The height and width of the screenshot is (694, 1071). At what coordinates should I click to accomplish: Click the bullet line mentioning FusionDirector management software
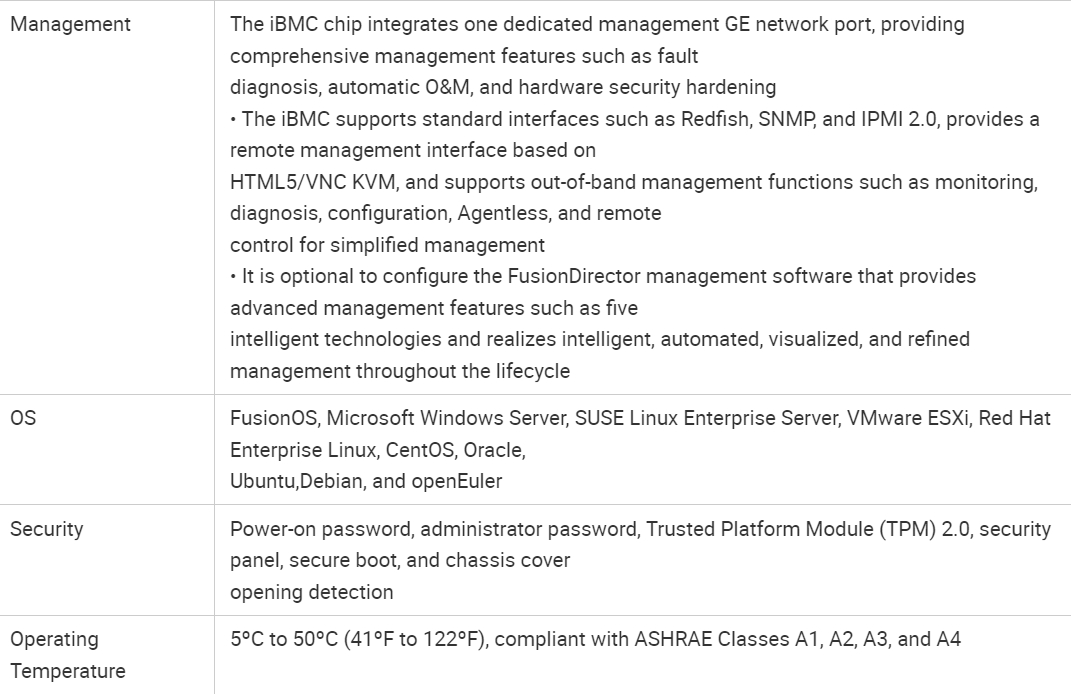(x=603, y=276)
